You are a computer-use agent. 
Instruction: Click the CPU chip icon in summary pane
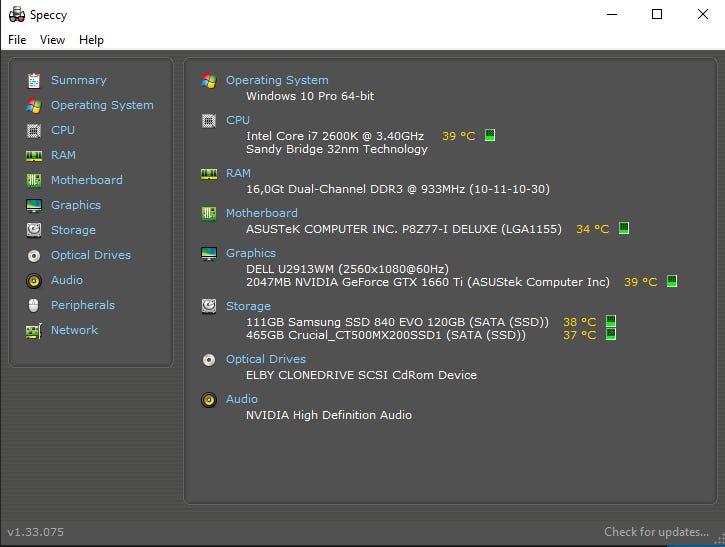[x=209, y=121]
